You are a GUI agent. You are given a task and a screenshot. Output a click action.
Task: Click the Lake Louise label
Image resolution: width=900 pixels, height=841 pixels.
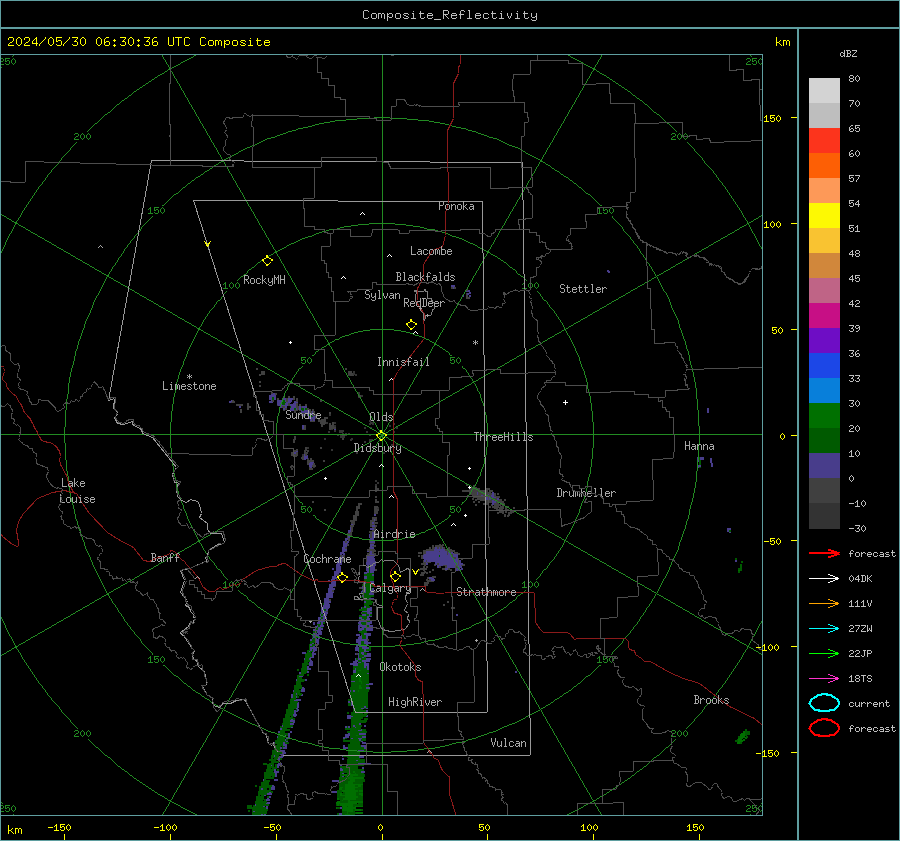(77, 491)
